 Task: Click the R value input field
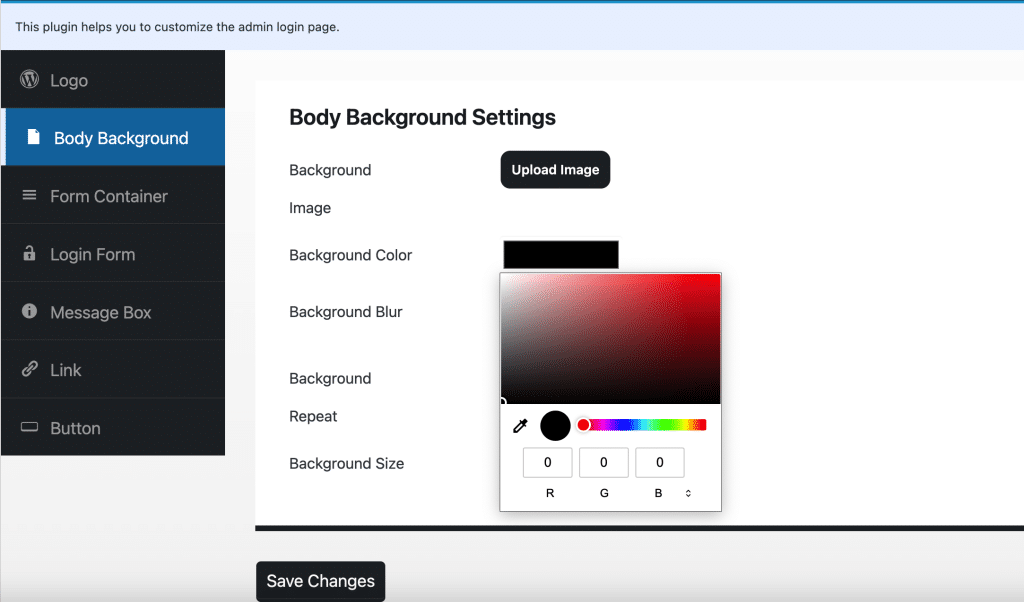pos(548,463)
